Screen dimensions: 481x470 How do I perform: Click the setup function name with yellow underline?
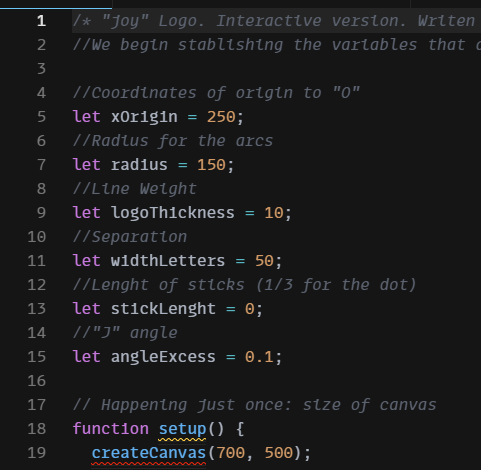[182, 429]
